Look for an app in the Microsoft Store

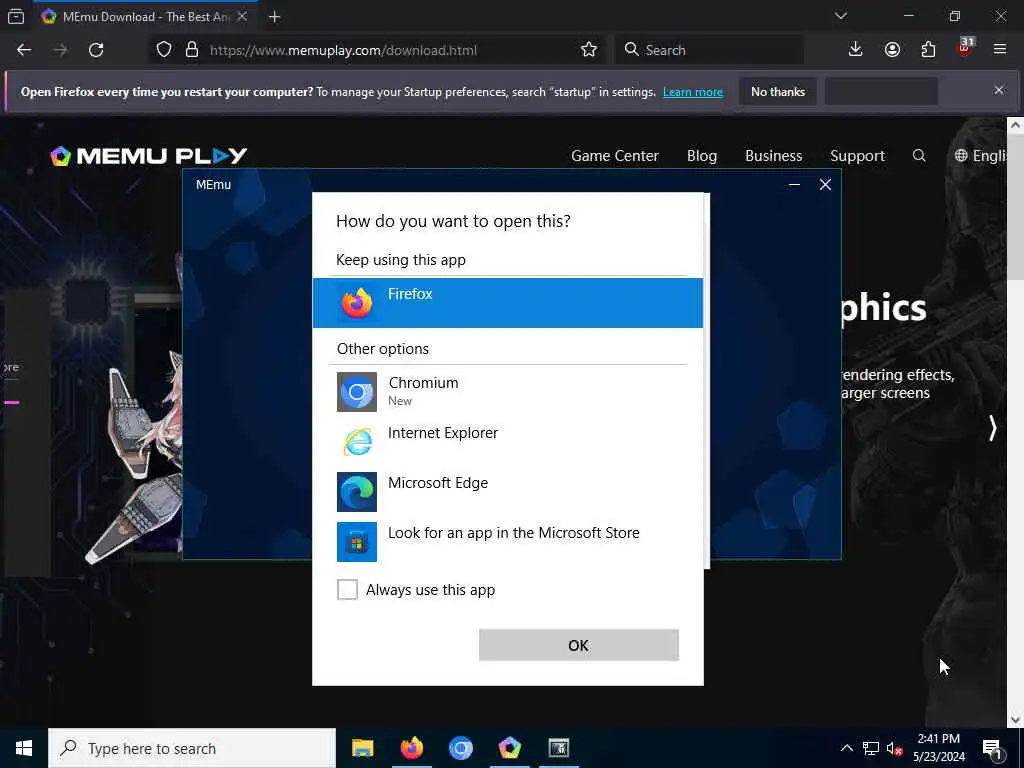507,541
